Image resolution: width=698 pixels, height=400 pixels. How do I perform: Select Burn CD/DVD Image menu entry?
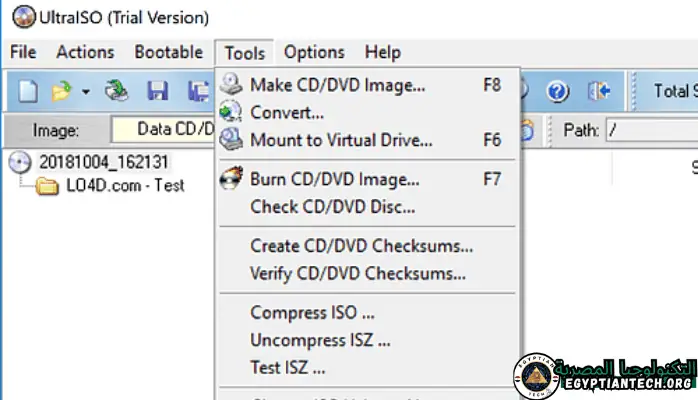tap(334, 180)
